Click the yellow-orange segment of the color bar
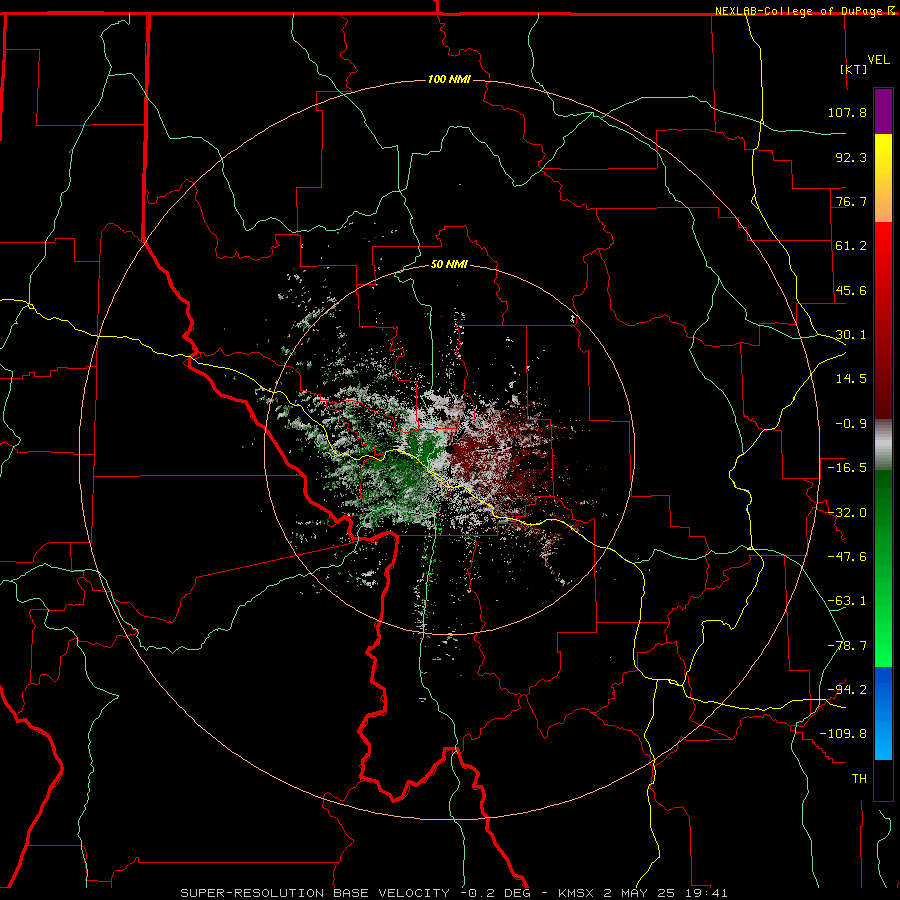The image size is (900, 900). coord(883,178)
